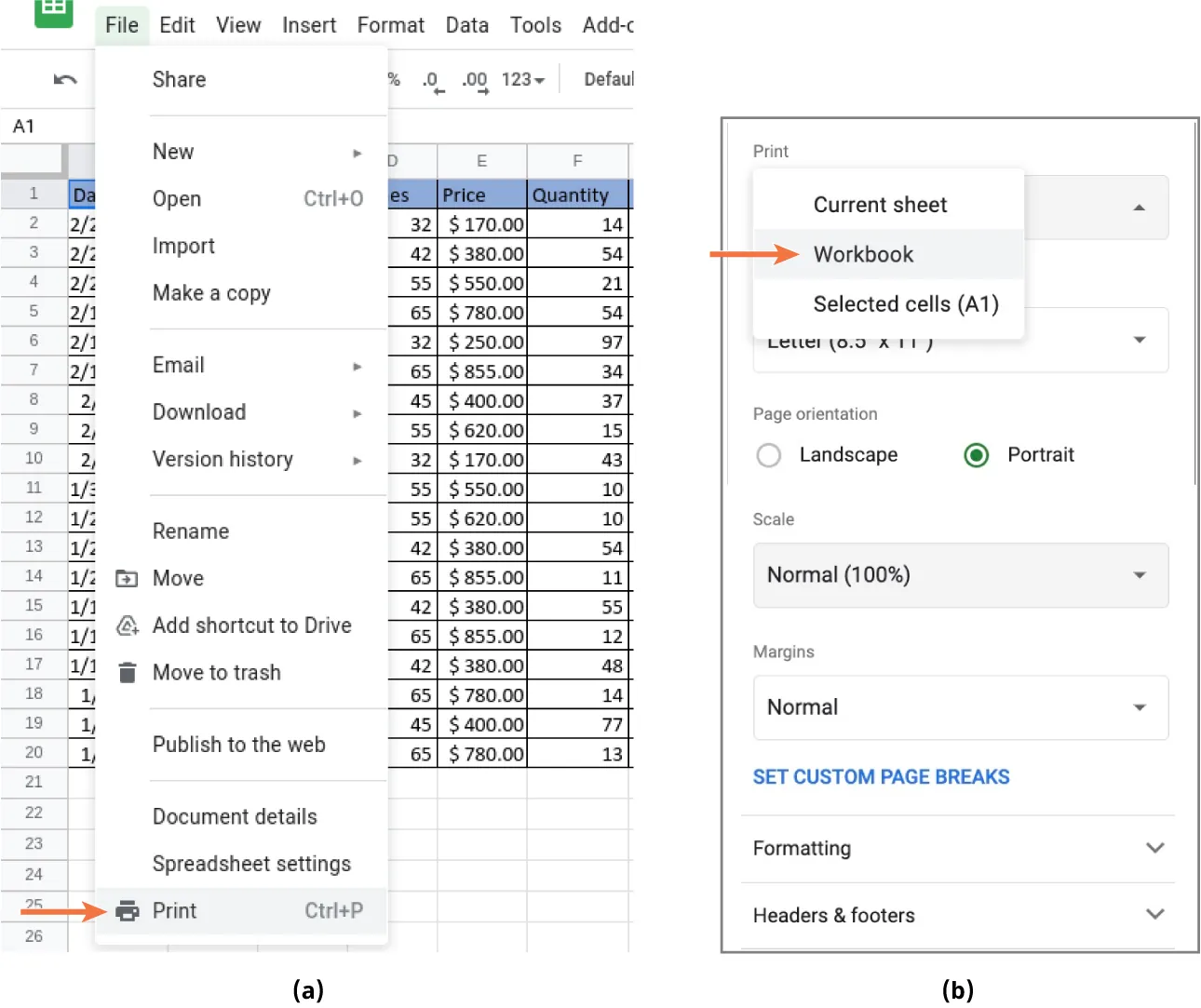Viewport: 1201px width, 1008px height.
Task: Select Make a copy from File menu
Action: pyautogui.click(x=211, y=292)
